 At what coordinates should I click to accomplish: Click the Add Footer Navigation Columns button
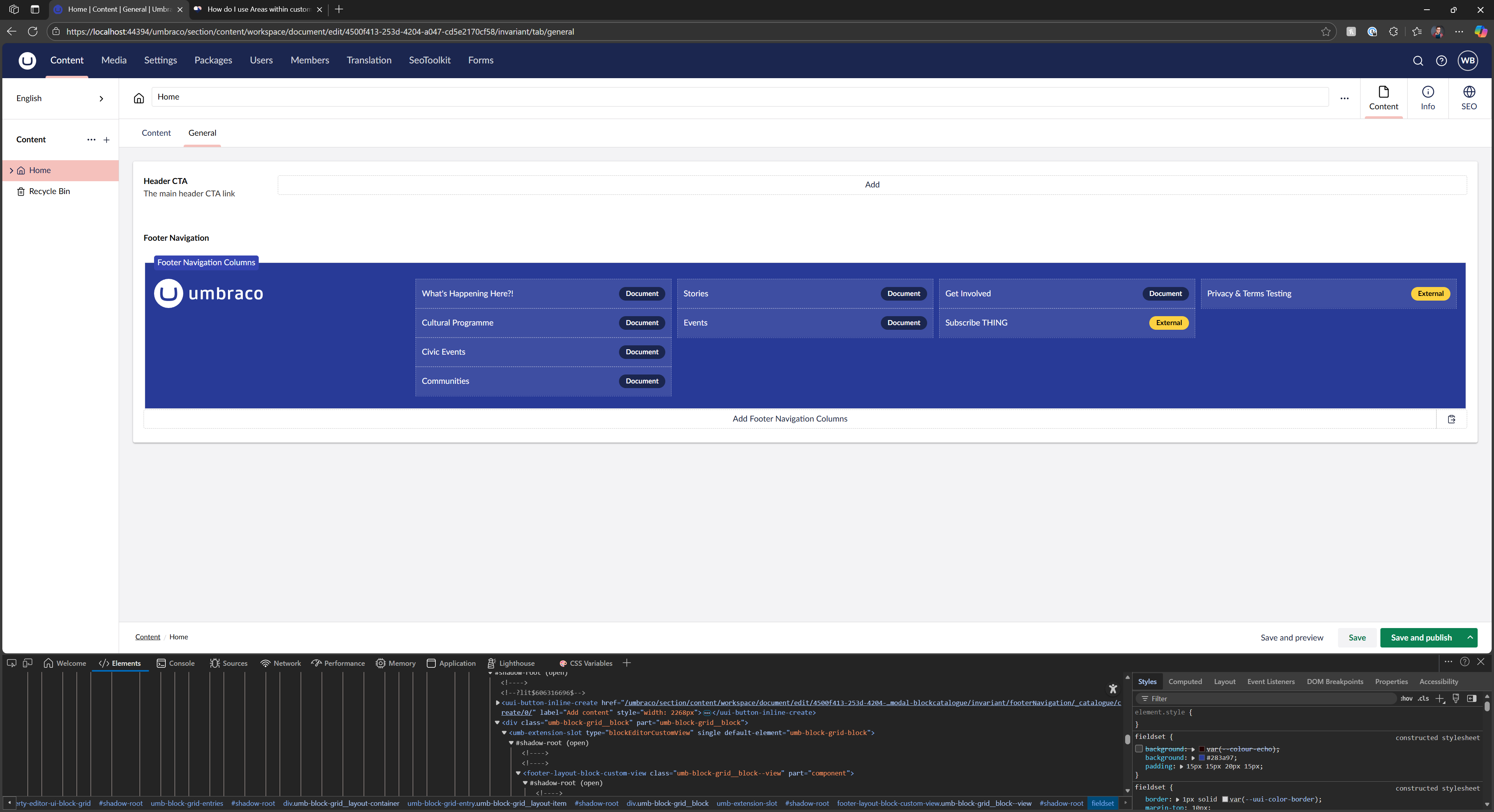(x=789, y=419)
